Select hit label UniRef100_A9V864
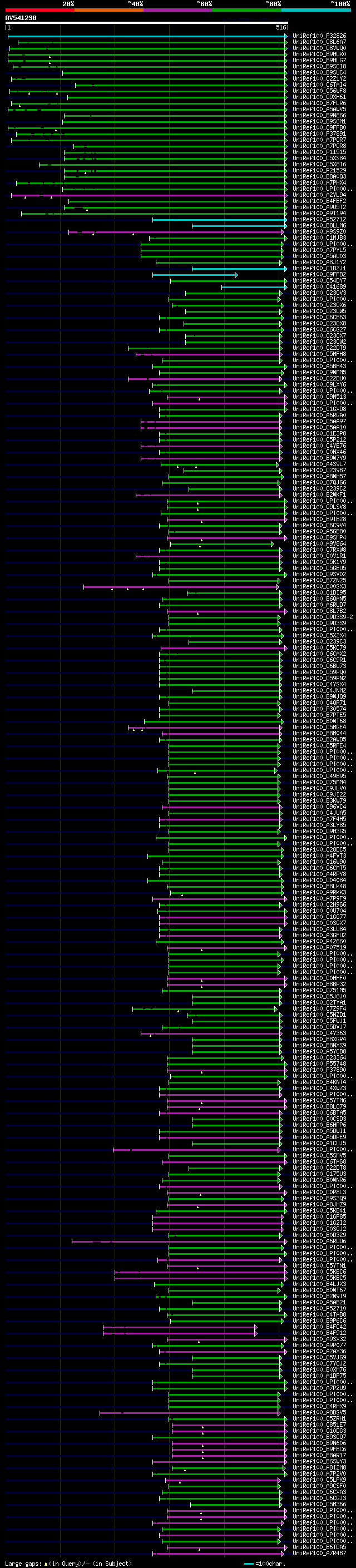Image resolution: width=356 pixels, height=1568 pixels. tap(319, 543)
